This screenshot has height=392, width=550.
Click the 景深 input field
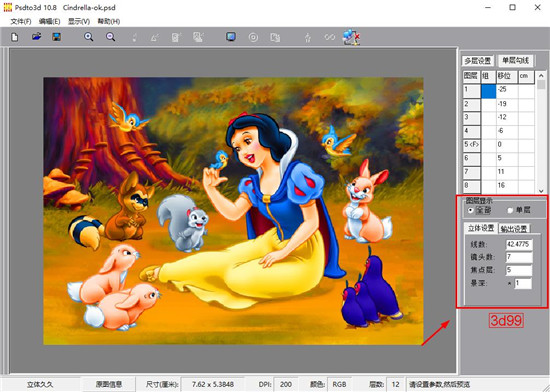[523, 283]
